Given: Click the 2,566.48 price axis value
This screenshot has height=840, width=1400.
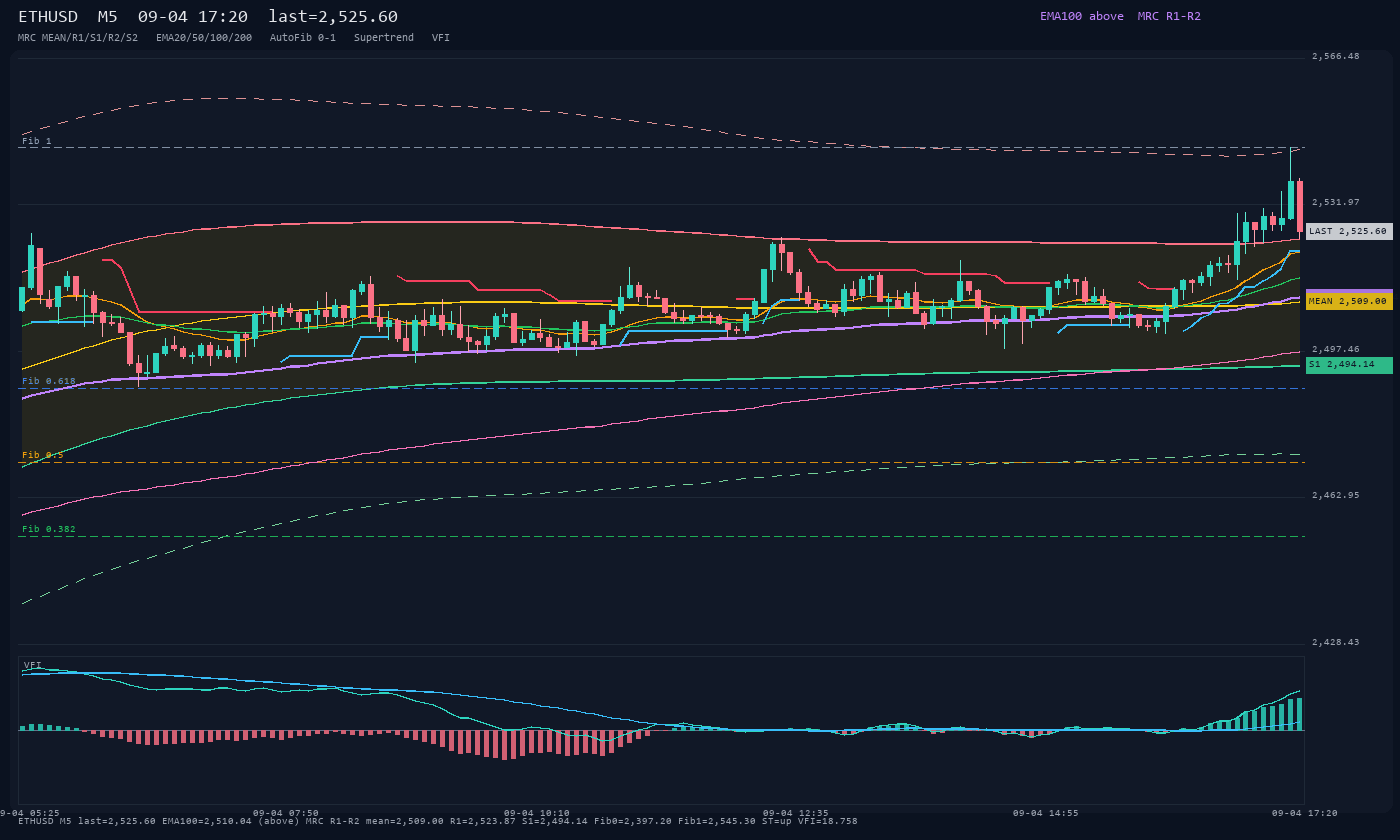Looking at the screenshot, I should coord(1336,56).
